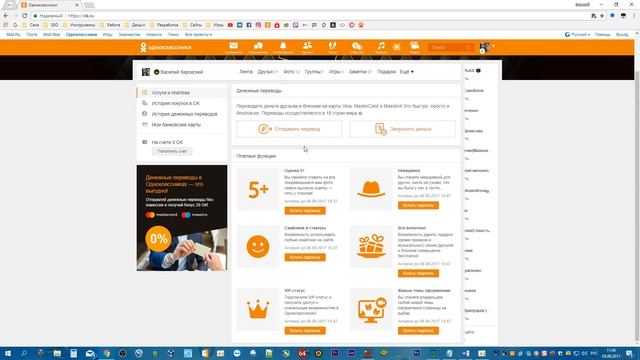Buy subscription for Смайлики и стикеры
The height and width of the screenshot is (360, 640).
[305, 257]
